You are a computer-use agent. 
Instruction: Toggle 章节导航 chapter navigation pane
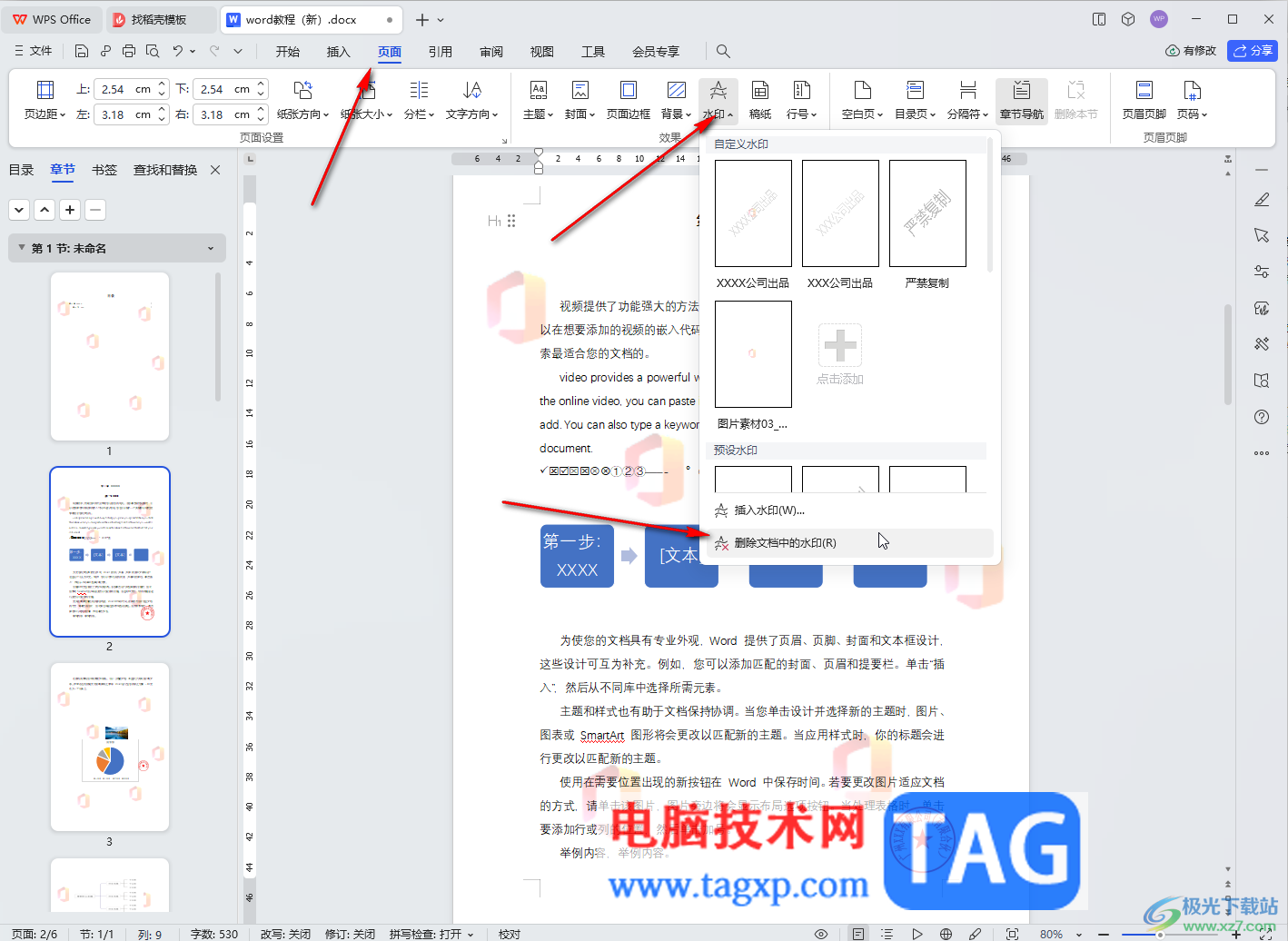coord(1022,100)
